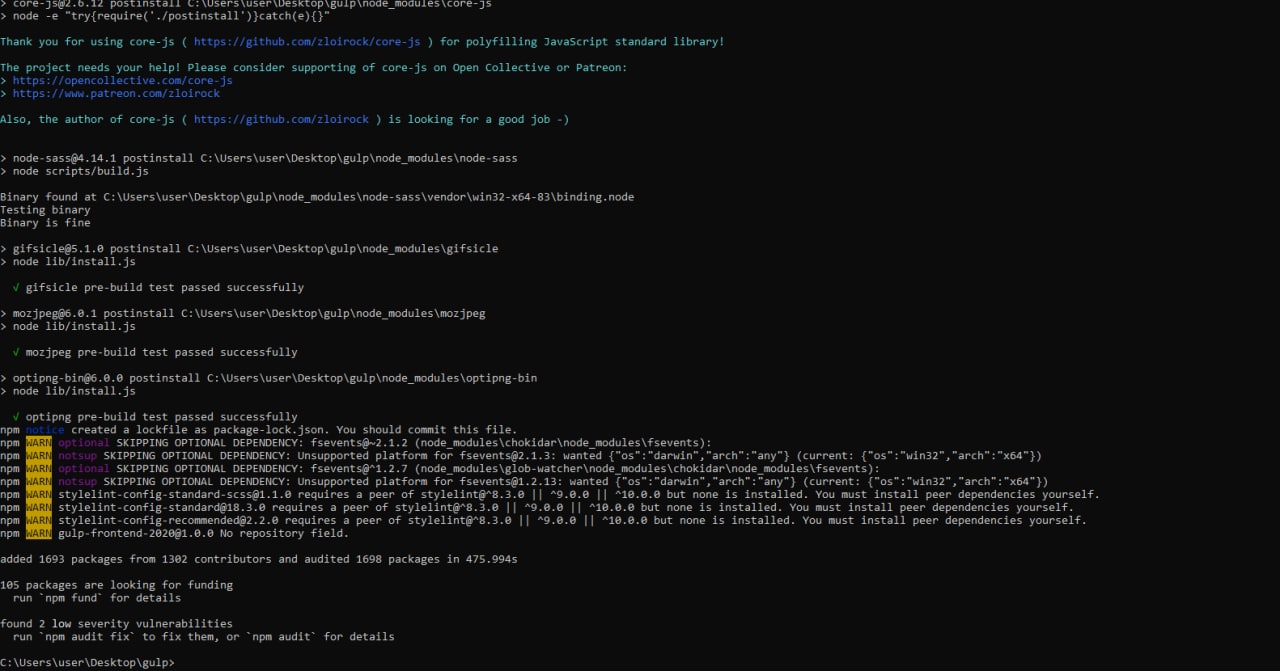Screen dimensions: 1280x671
Task: Click 'The project needs your help!' line
Action: click(x=316, y=68)
